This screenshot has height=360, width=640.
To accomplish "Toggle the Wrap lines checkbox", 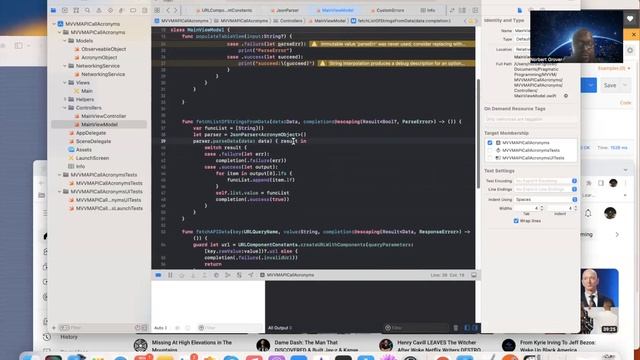I will pos(516,221).
